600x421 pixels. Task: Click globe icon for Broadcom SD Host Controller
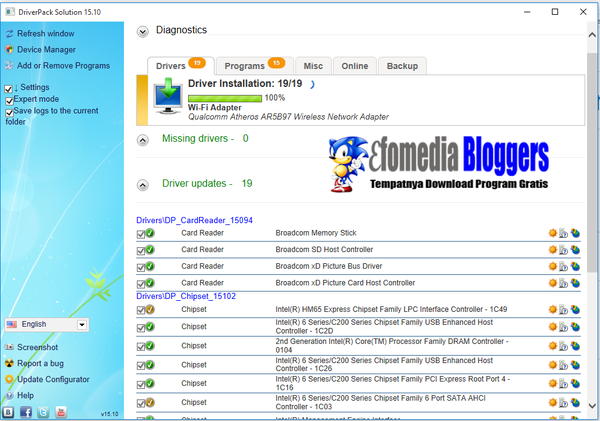point(575,250)
